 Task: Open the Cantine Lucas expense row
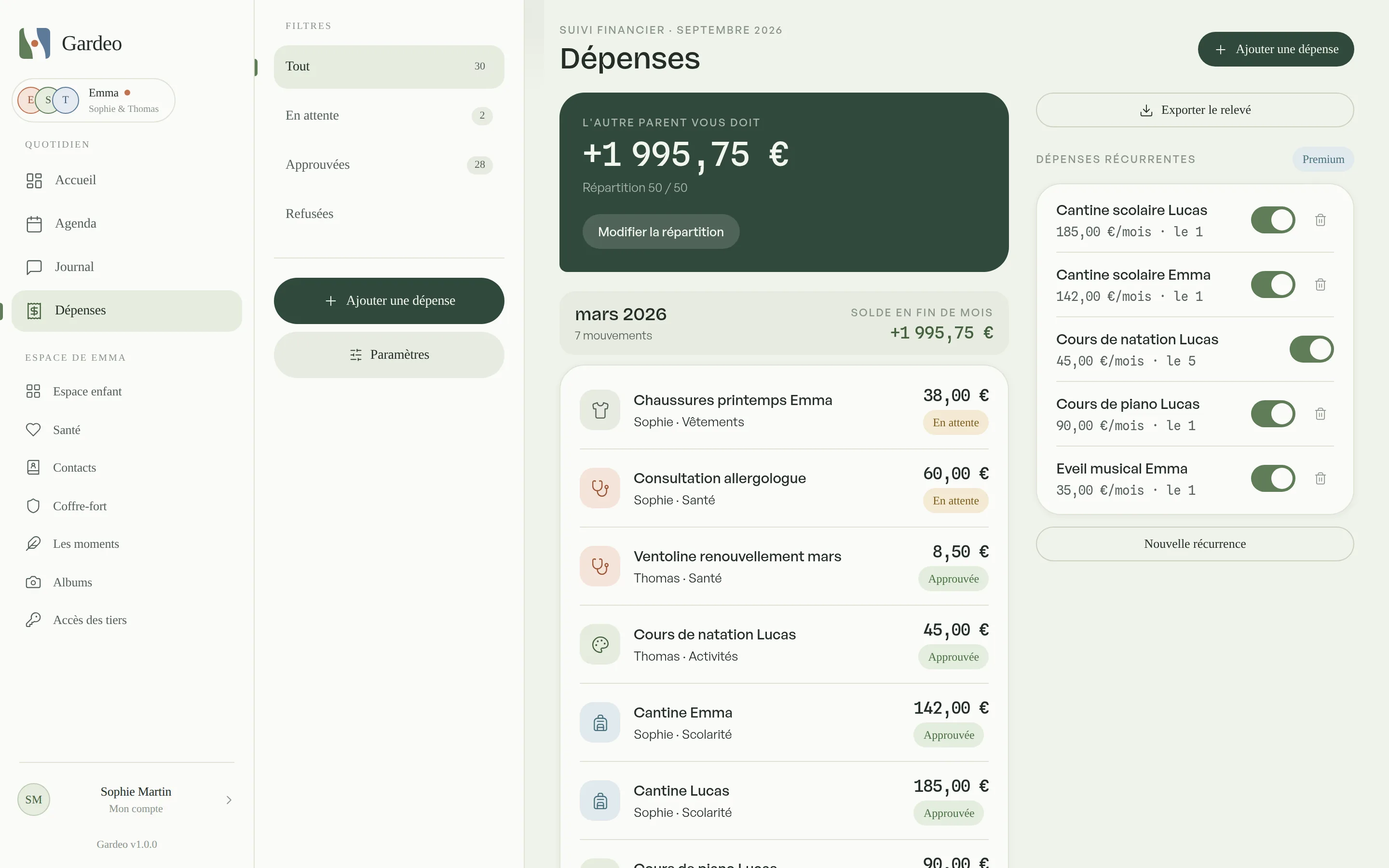784,800
